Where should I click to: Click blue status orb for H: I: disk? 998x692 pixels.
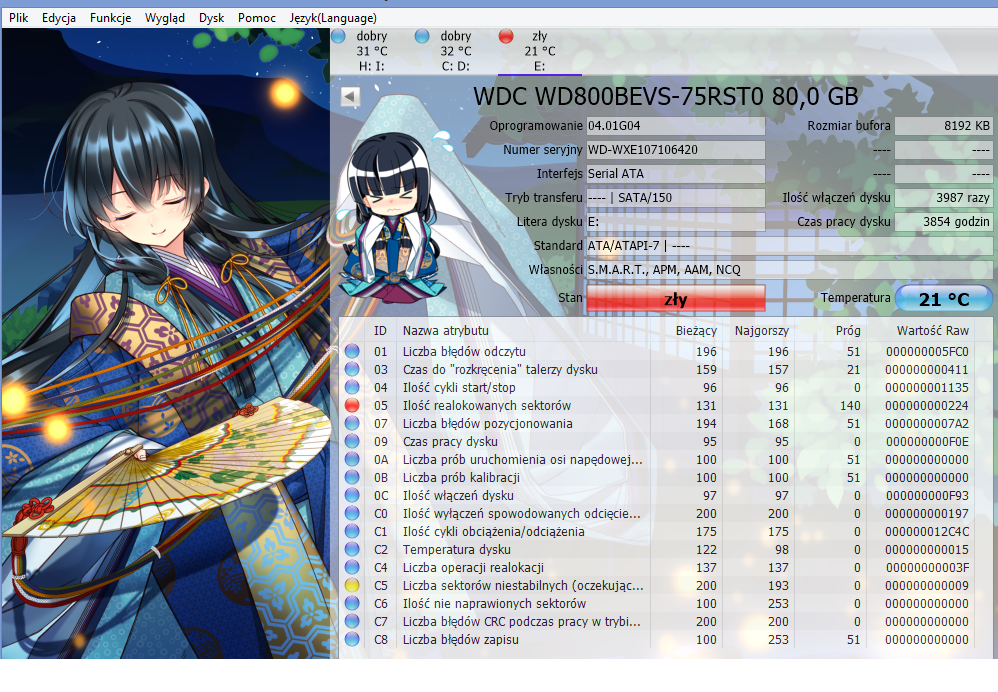click(x=339, y=36)
